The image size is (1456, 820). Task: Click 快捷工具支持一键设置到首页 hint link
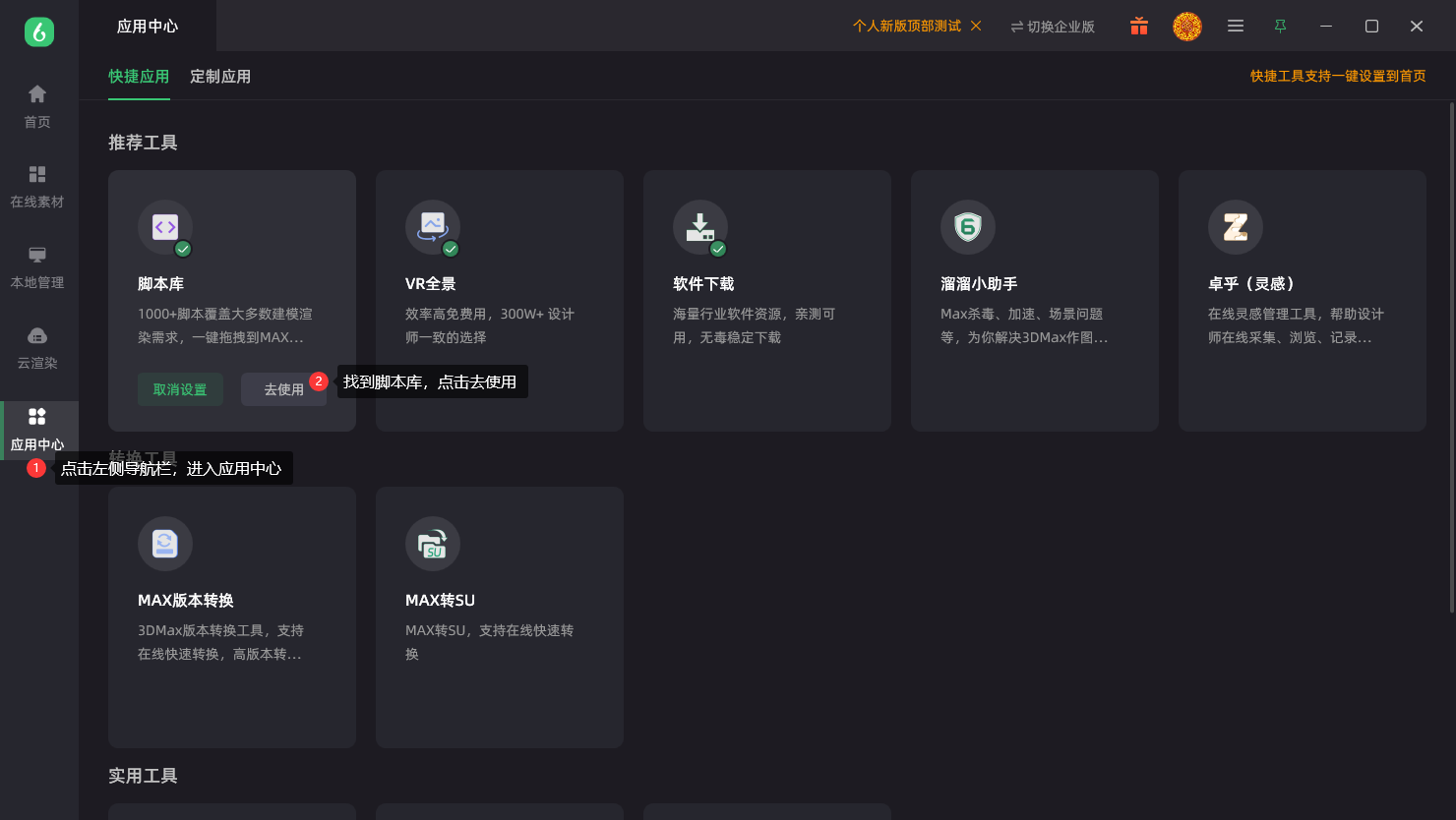(x=1338, y=76)
